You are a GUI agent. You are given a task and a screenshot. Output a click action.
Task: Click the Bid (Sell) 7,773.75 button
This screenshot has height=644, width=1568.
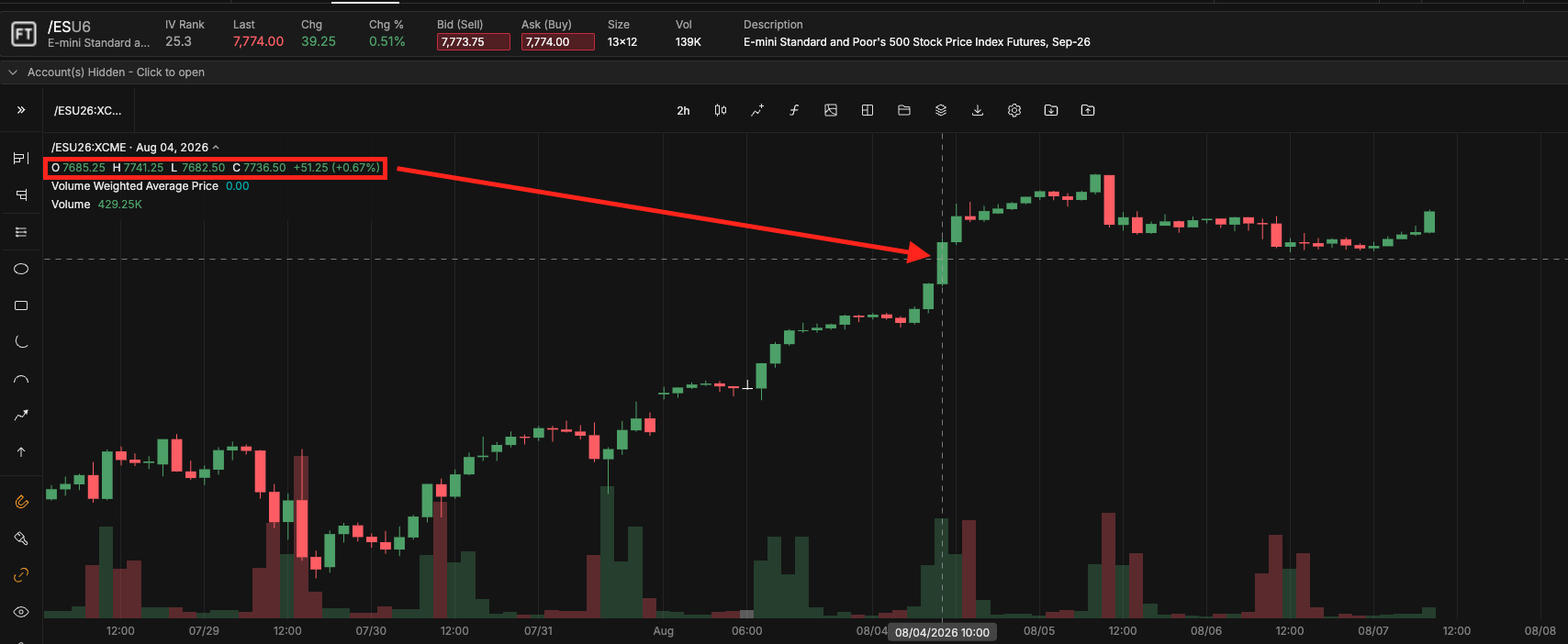tap(473, 42)
